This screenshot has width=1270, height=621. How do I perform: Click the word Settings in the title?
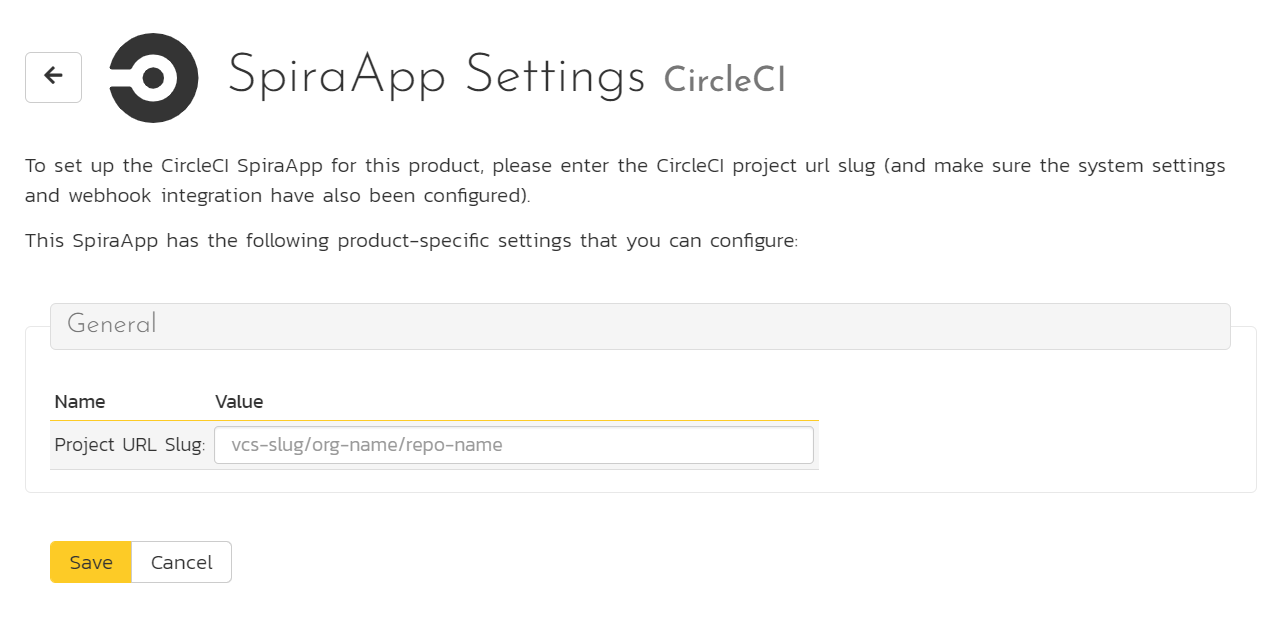pyautogui.click(x=556, y=76)
